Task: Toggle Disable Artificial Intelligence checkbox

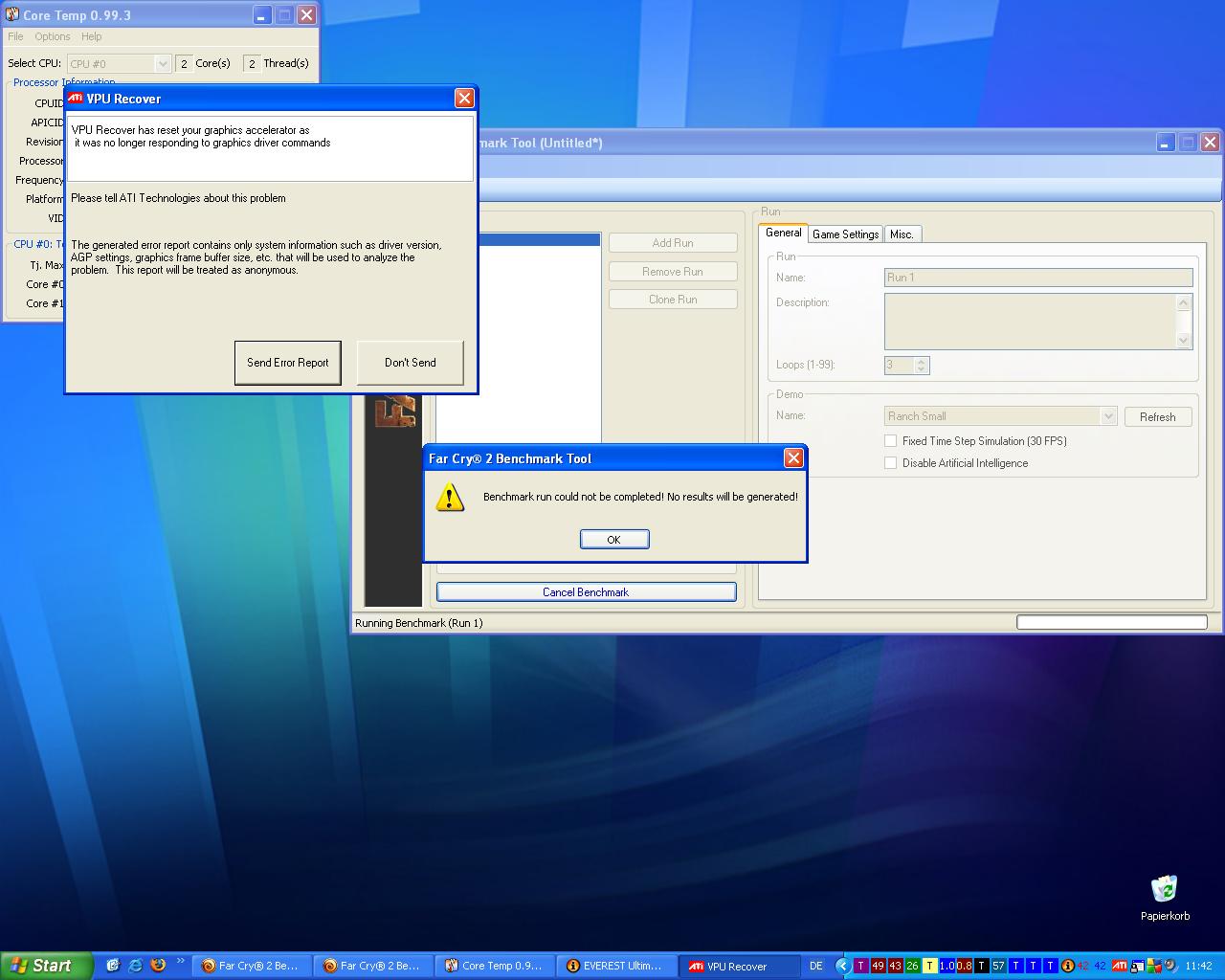Action: [891, 463]
